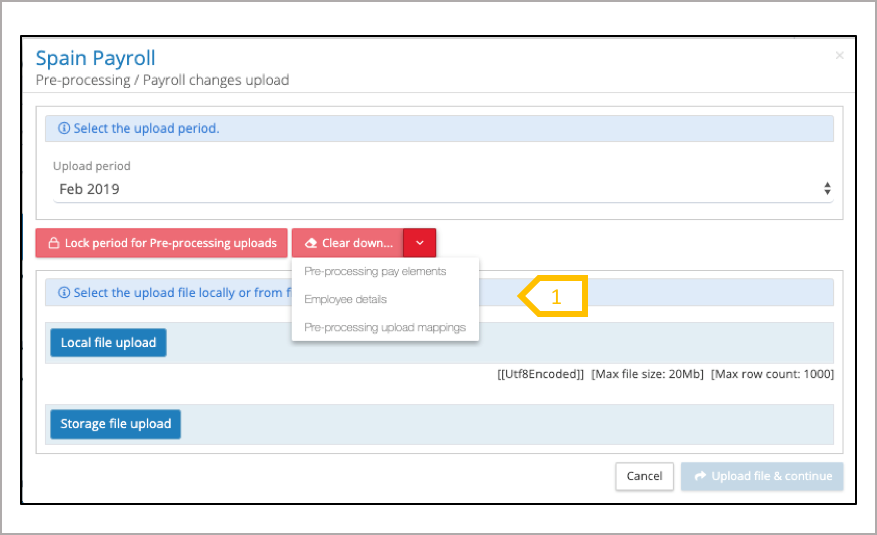Click info icon beside 'Select the upload period'

(64, 129)
